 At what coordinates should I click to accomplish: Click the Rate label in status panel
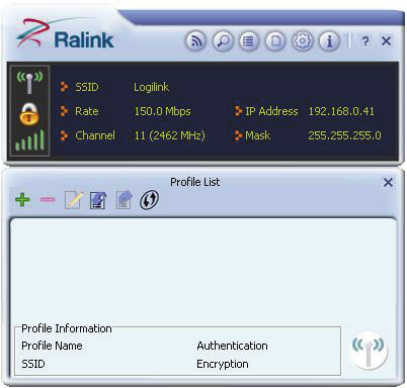click(x=87, y=111)
